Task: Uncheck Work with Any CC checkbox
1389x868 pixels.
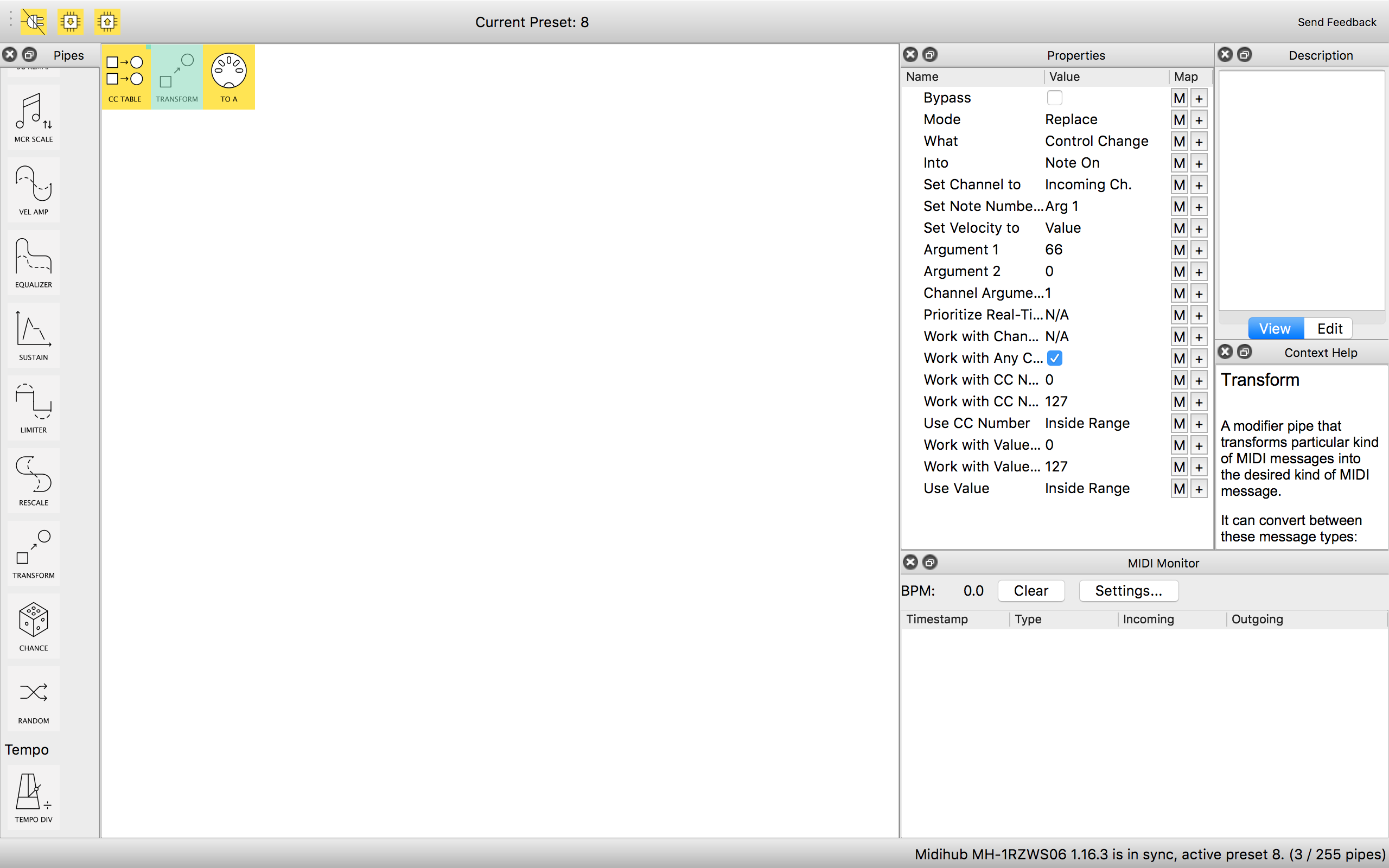Action: (x=1054, y=358)
